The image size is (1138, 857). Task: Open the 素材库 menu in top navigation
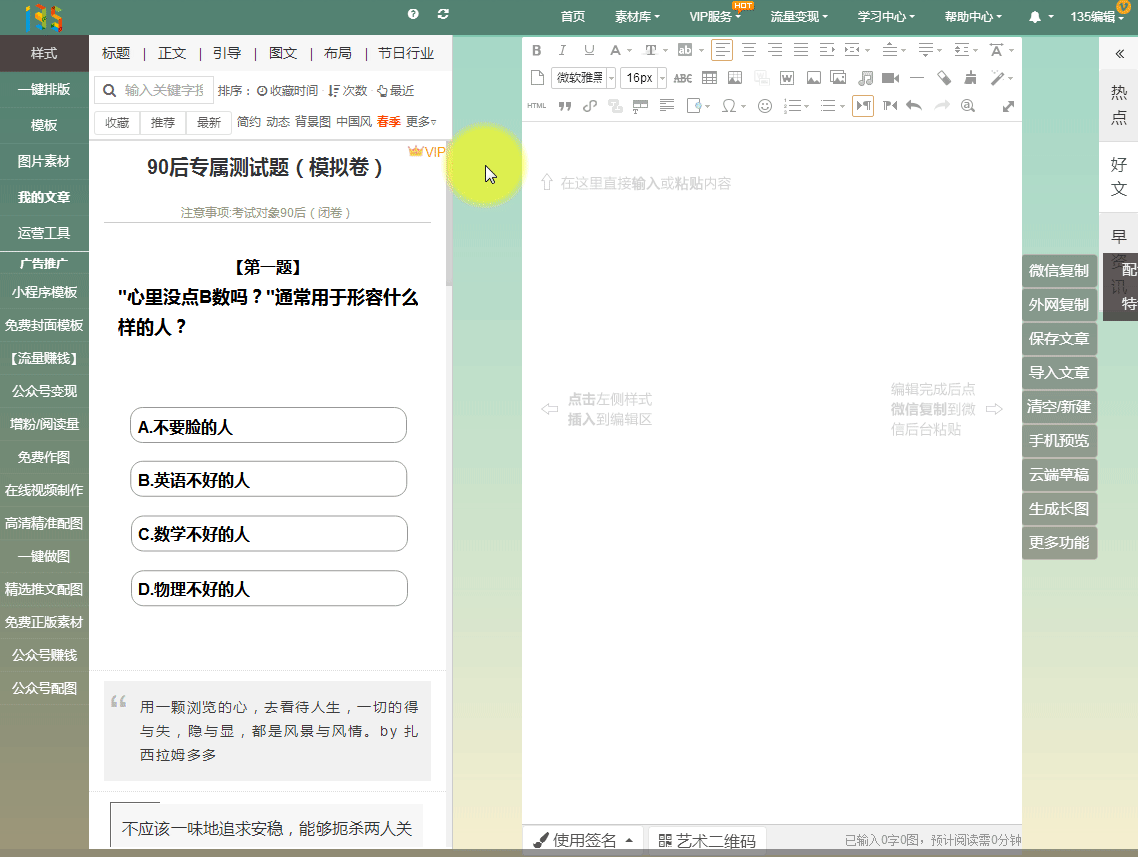click(637, 17)
